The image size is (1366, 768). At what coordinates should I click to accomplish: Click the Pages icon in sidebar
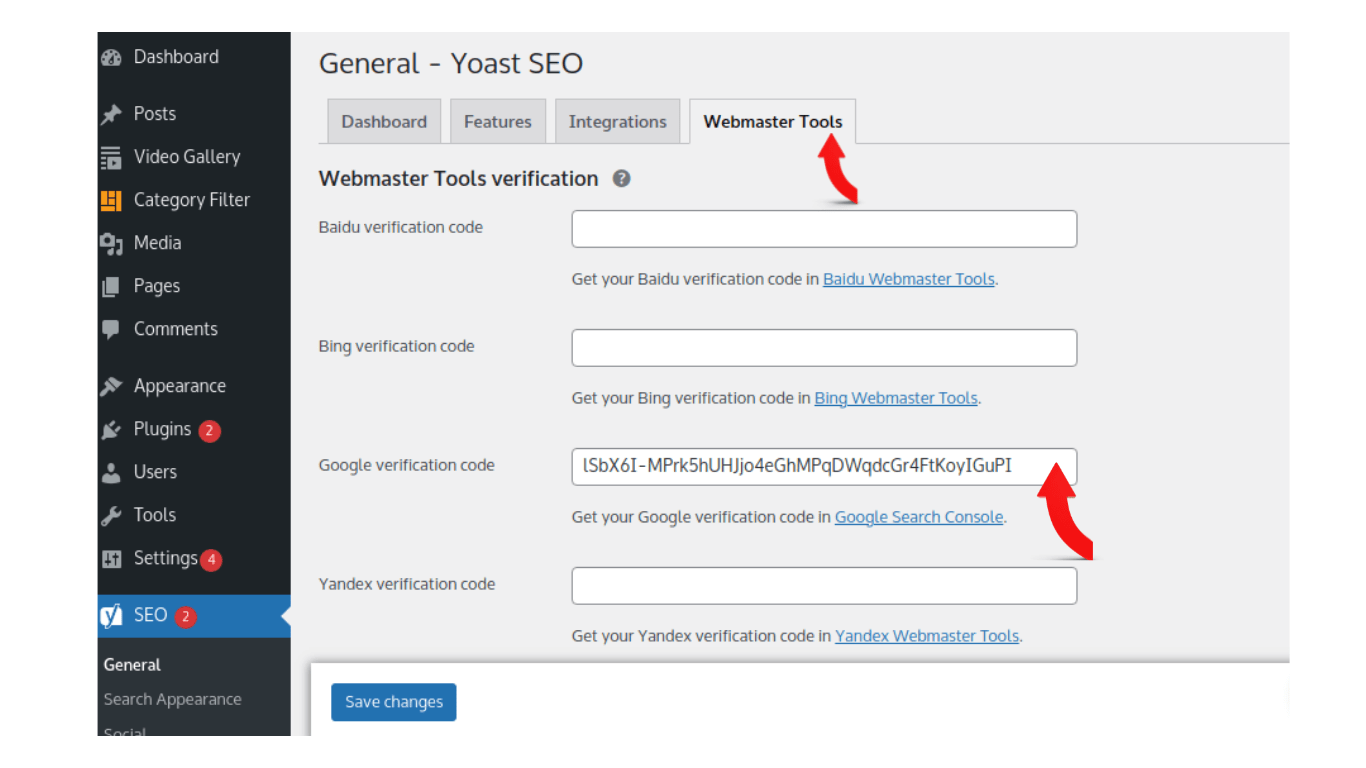[111, 287]
